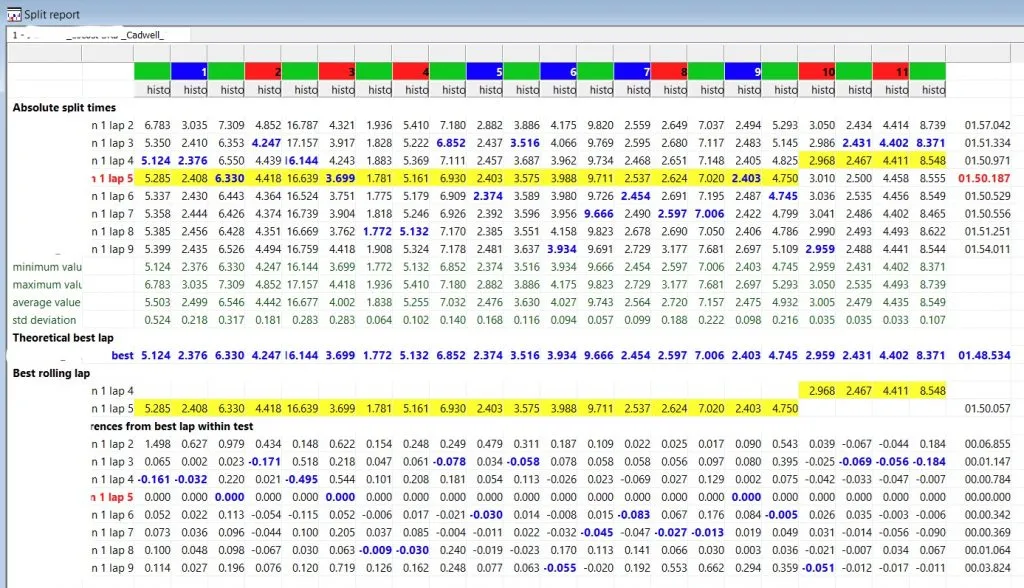Screen dimensions: 1024x588
Task: Click lap 9 total time 01.54.011
Action: 987,249
